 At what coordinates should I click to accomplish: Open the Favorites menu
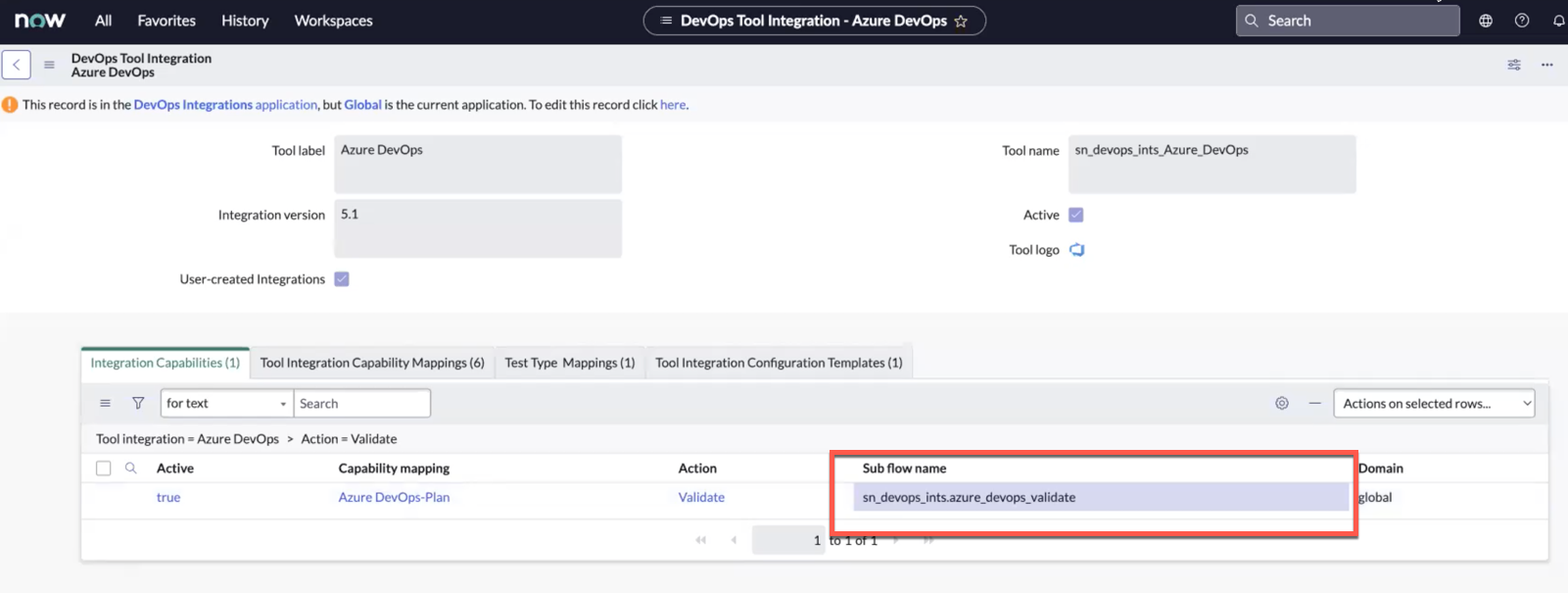(166, 21)
